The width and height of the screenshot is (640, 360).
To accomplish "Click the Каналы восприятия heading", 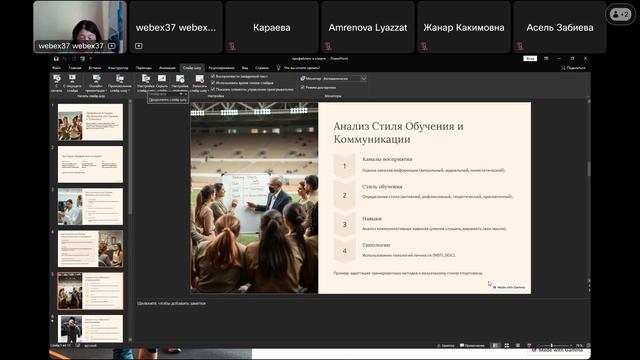I will tap(387, 159).
